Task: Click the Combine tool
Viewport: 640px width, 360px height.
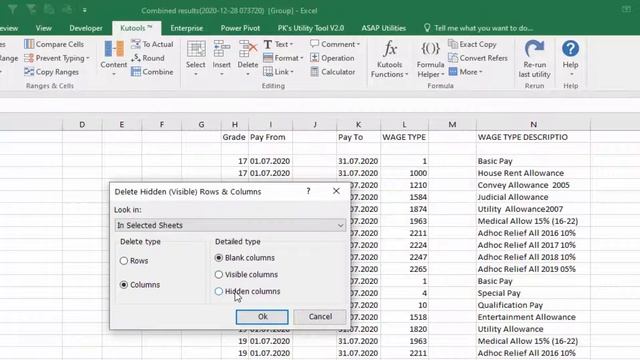Action: (152, 72)
